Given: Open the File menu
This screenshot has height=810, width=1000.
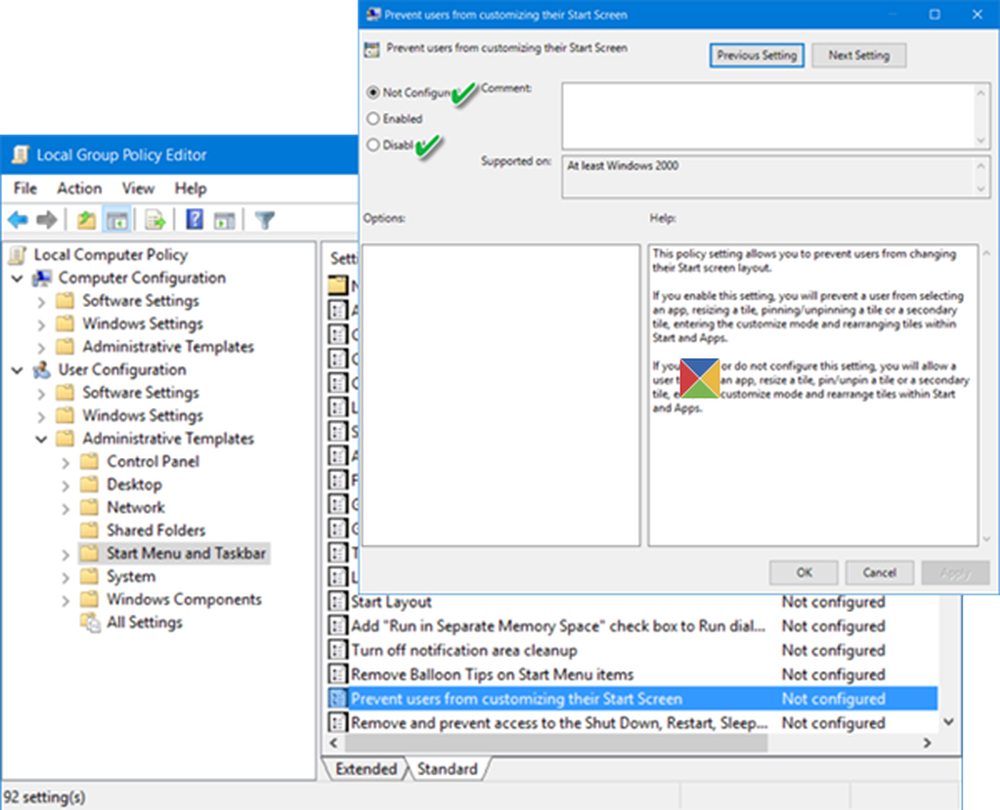Looking at the screenshot, I should click(x=26, y=188).
